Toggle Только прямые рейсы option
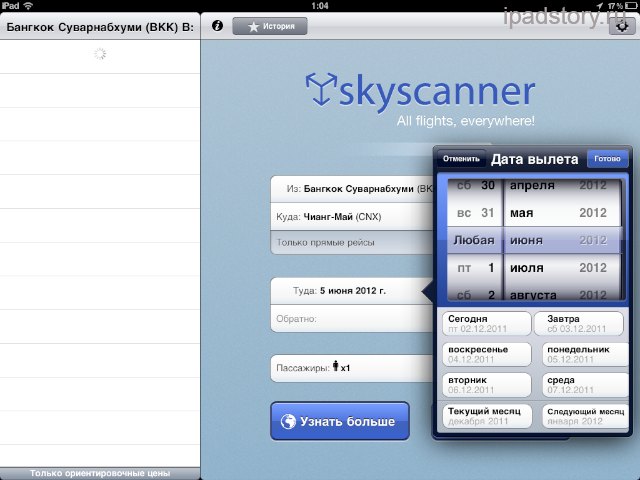 352,242
